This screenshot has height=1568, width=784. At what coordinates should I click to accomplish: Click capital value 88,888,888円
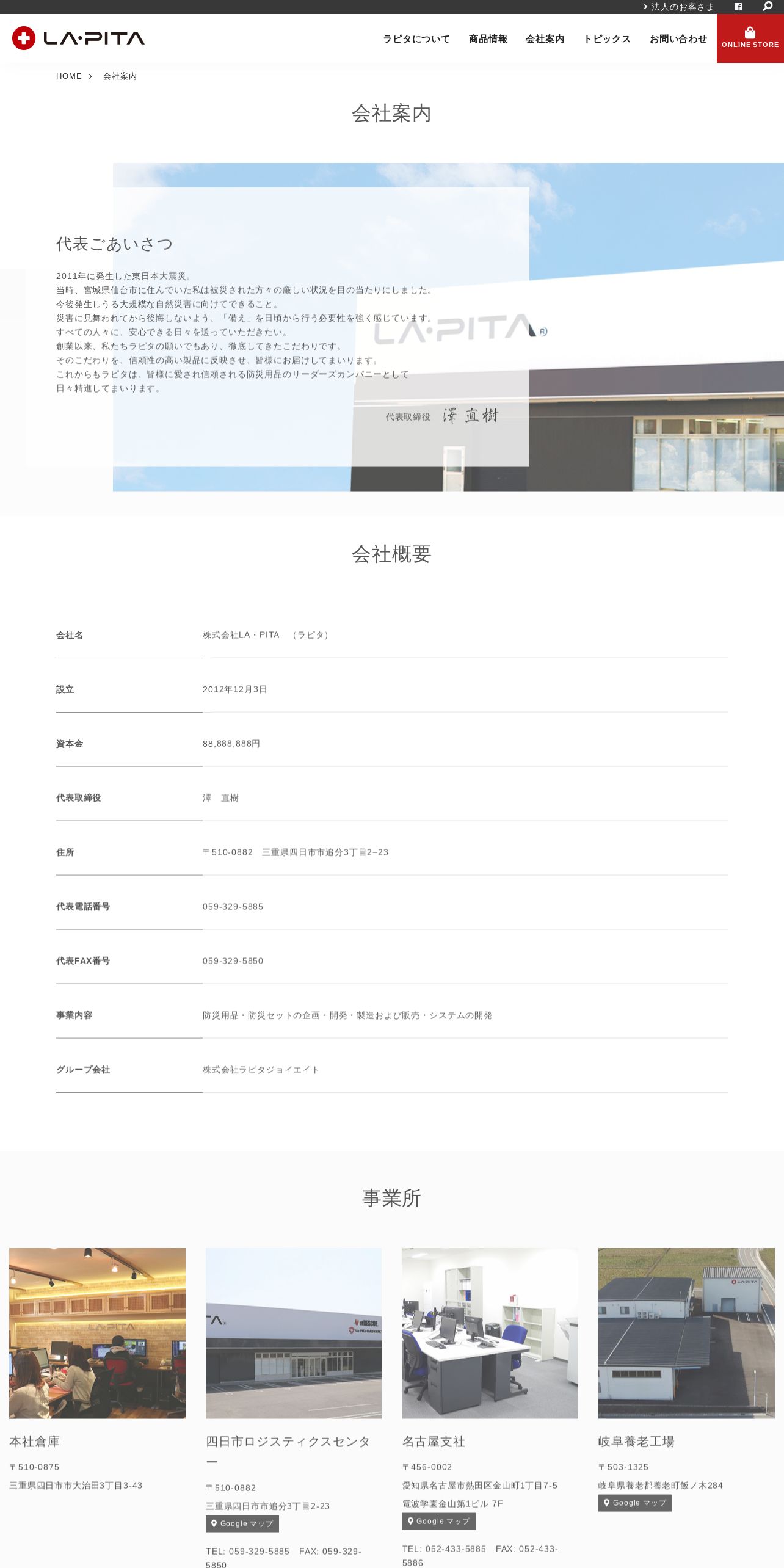(231, 744)
